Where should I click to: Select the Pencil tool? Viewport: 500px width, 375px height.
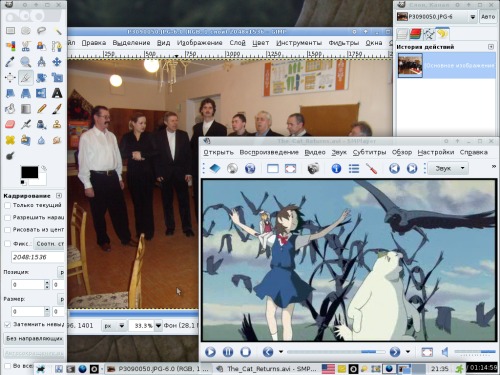click(41, 109)
